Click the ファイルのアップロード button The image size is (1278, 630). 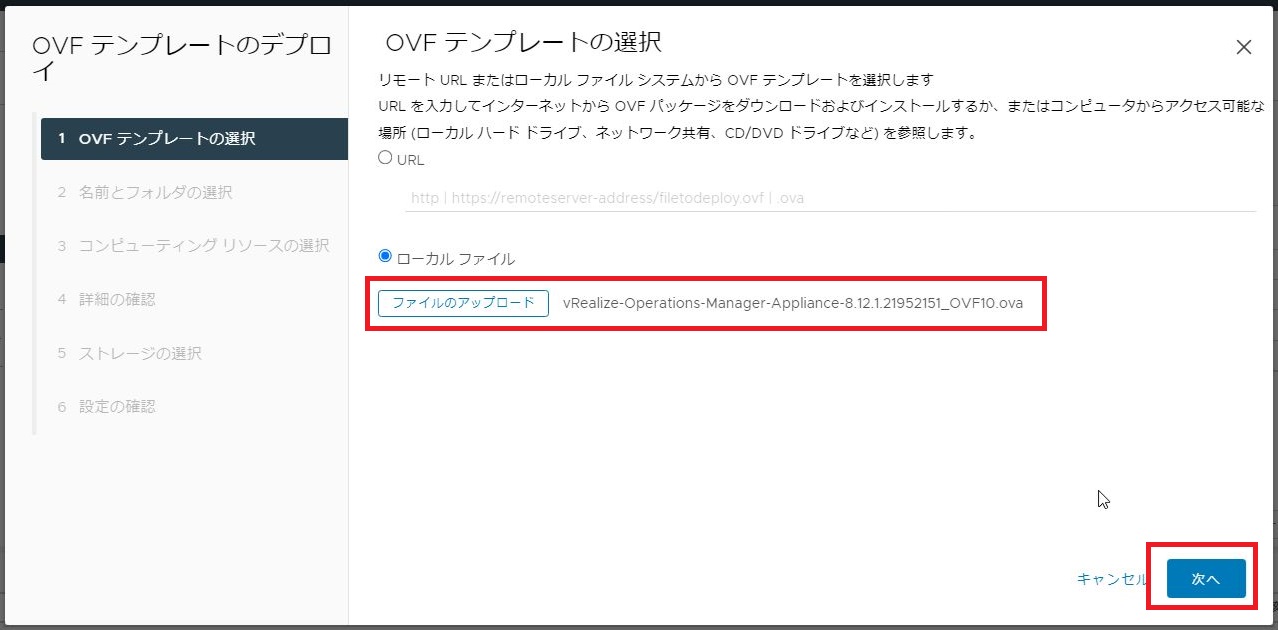click(x=462, y=304)
